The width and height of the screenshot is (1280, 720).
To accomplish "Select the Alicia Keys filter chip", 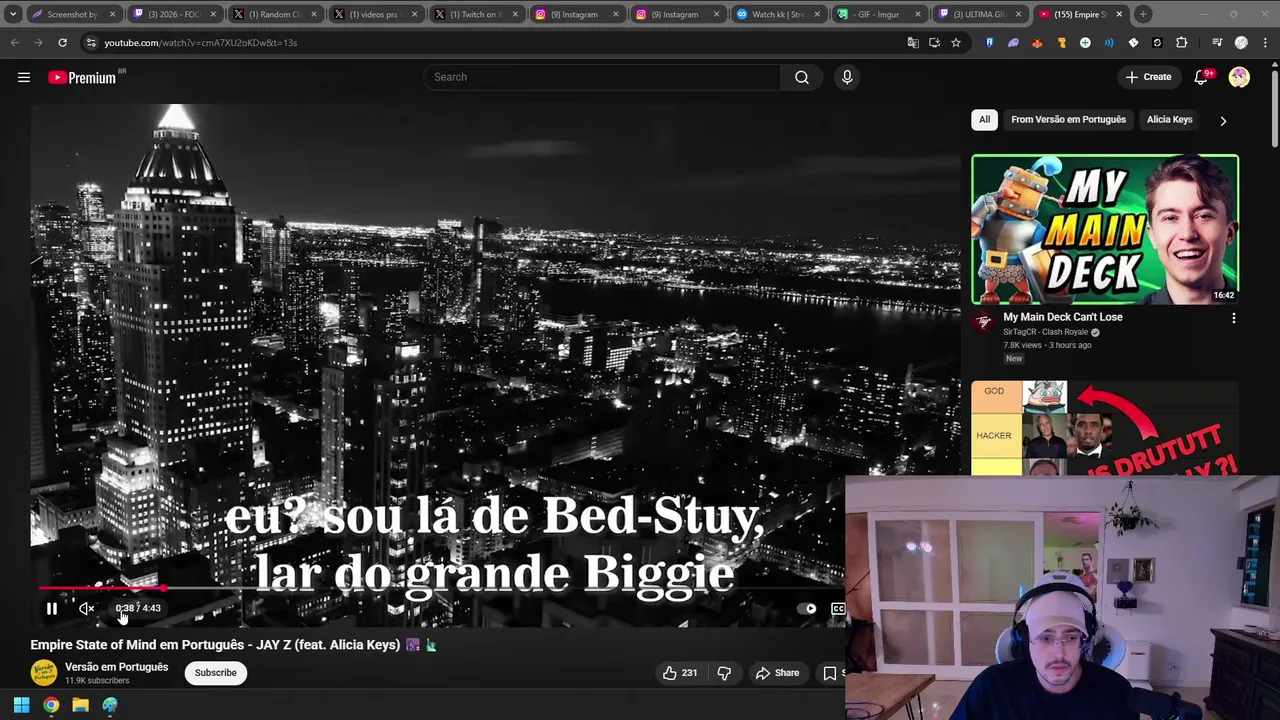I will click(1169, 119).
